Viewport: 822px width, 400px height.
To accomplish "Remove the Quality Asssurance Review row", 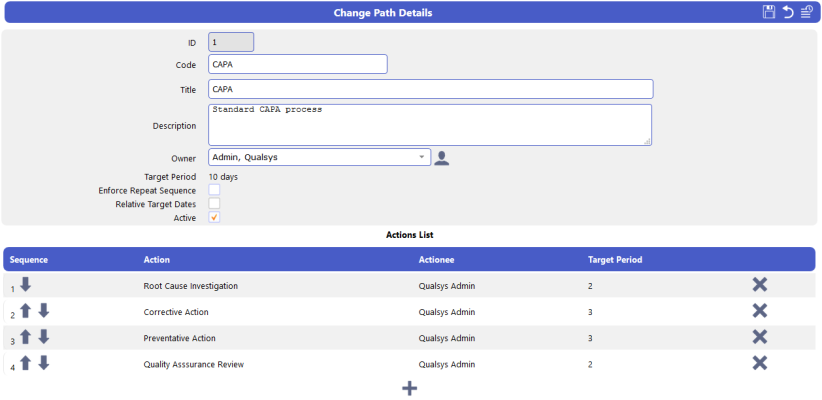I will coord(760,363).
